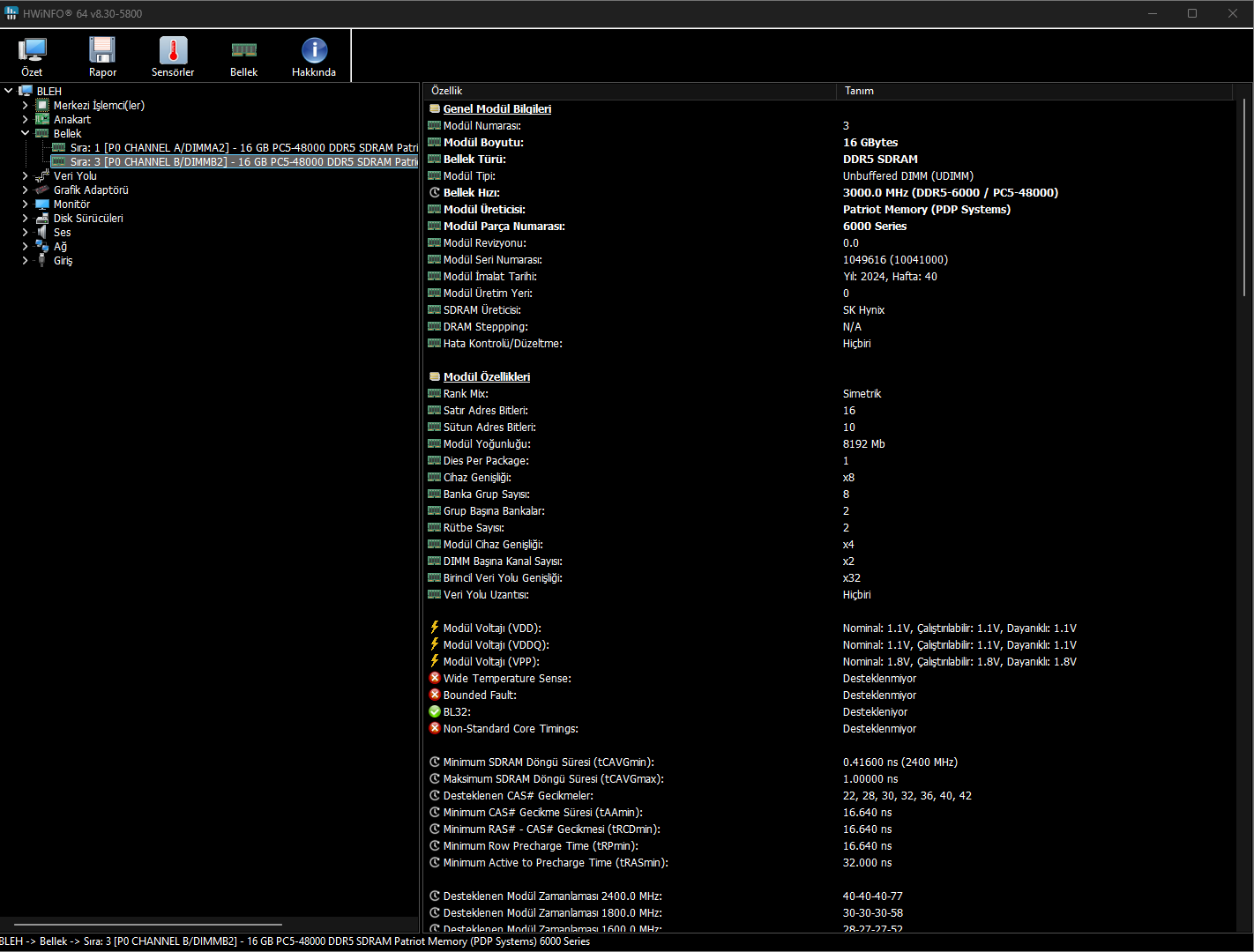
Task: Click the Modül İmalat Tarihi value
Action: point(890,276)
